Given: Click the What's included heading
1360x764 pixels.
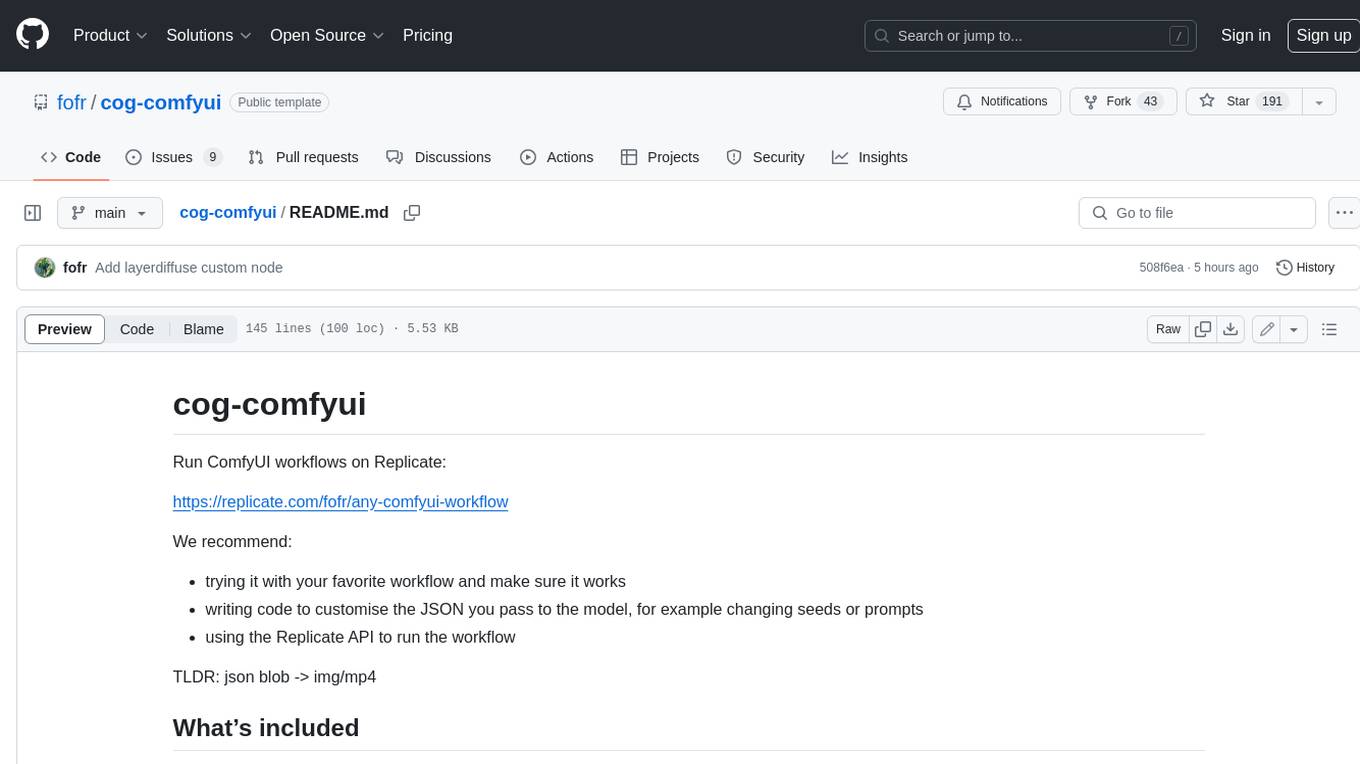Looking at the screenshot, I should [266, 728].
